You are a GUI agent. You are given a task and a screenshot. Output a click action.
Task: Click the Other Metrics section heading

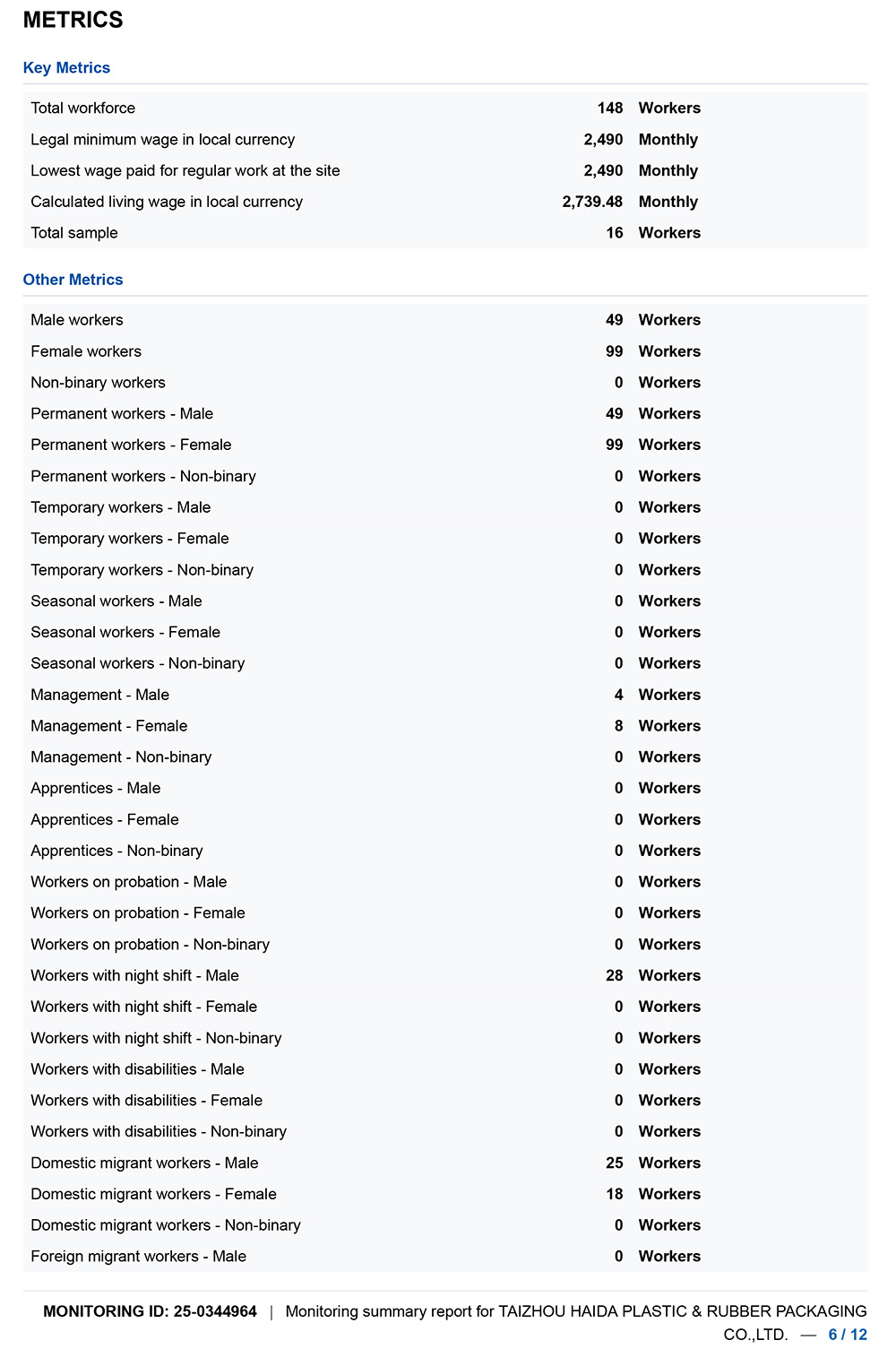pos(73,280)
